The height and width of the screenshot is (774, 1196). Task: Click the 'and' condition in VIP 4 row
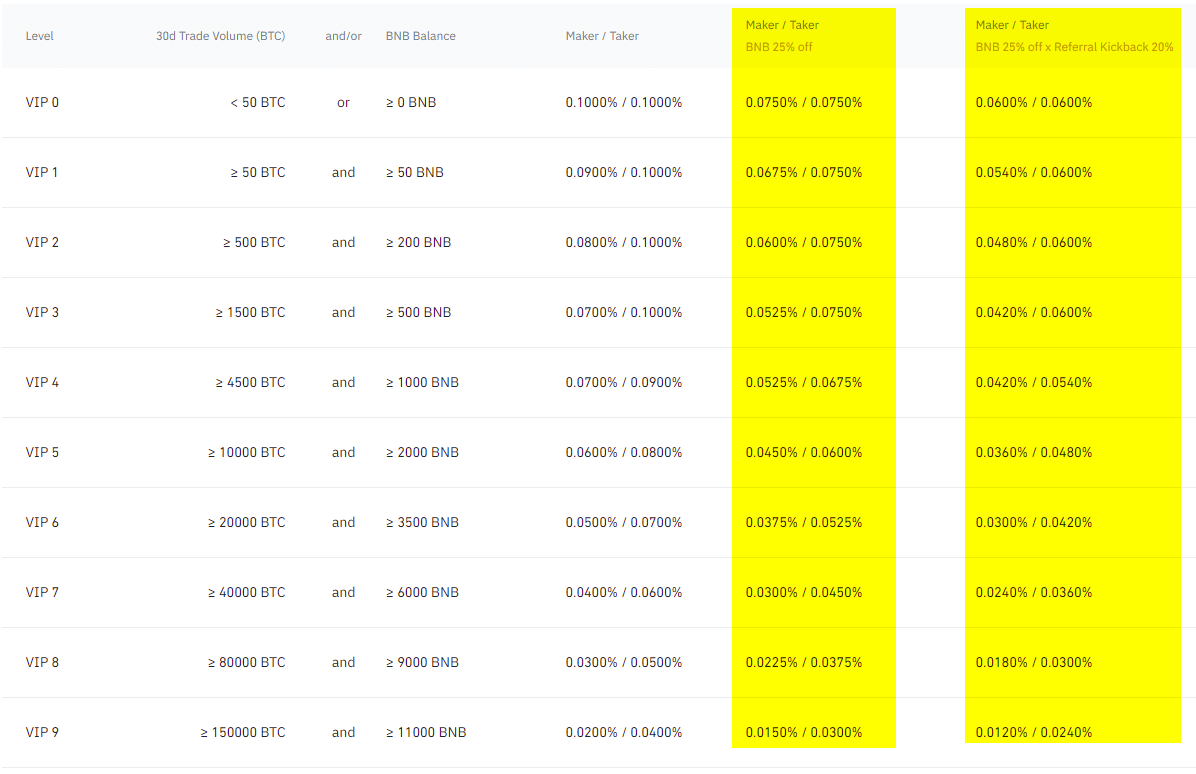pyautogui.click(x=343, y=382)
